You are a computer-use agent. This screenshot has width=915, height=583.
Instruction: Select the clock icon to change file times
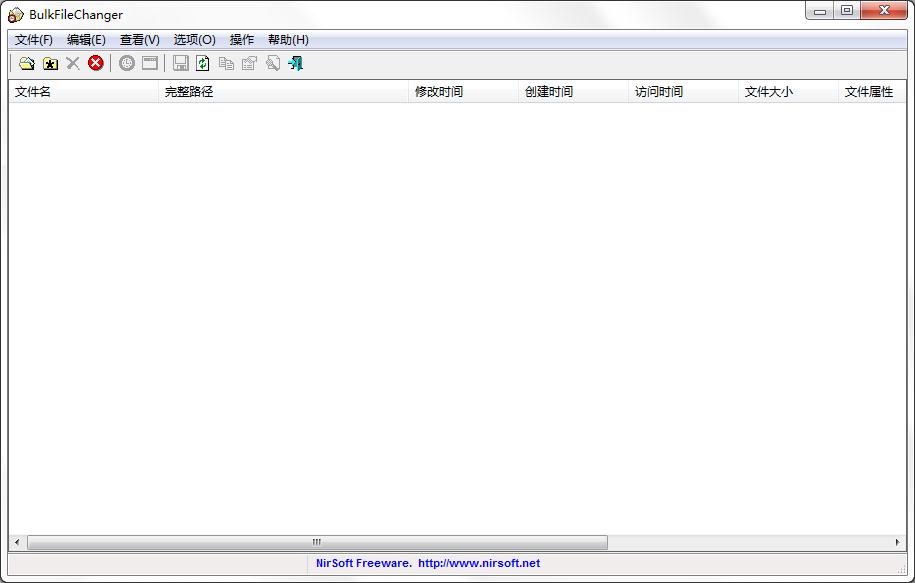(x=127, y=63)
